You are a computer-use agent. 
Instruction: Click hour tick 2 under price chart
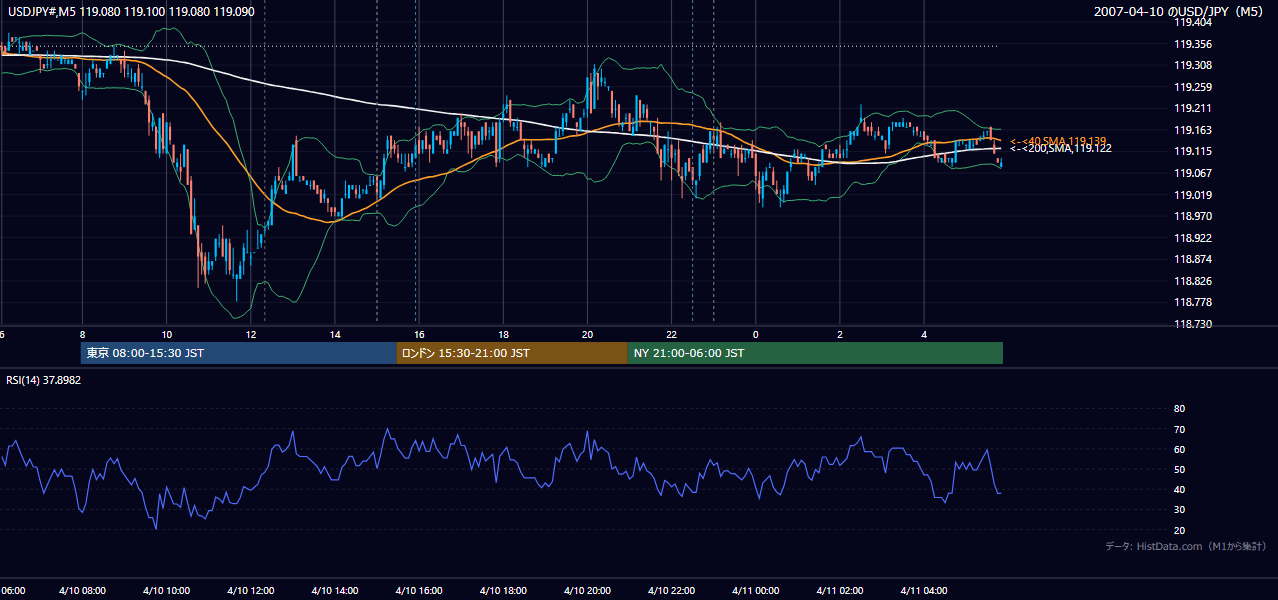pos(840,334)
